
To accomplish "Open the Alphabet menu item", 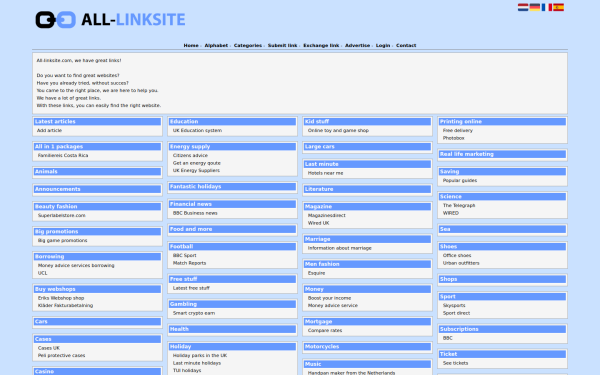I will pyautogui.click(x=216, y=46).
